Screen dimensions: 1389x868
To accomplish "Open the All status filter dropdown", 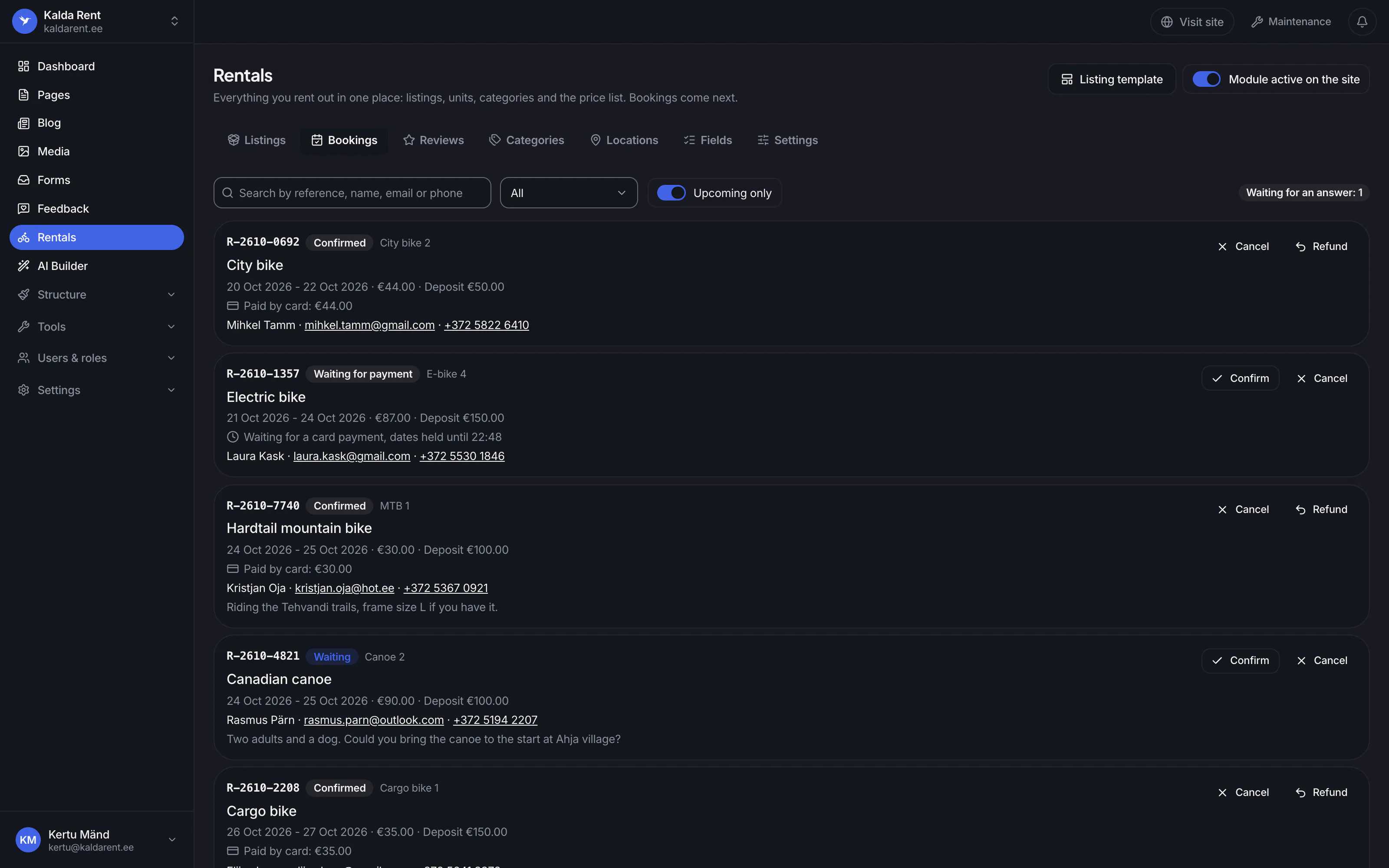I will (x=568, y=193).
